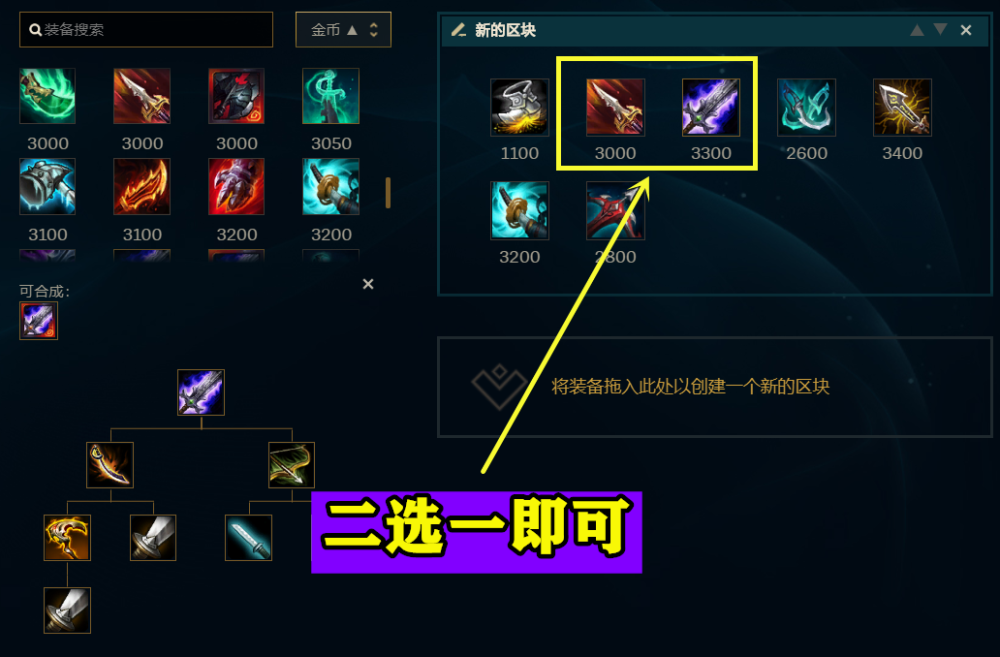Select the dark armor 3000 gold item
This screenshot has height=657, width=1000.
[x=236, y=96]
